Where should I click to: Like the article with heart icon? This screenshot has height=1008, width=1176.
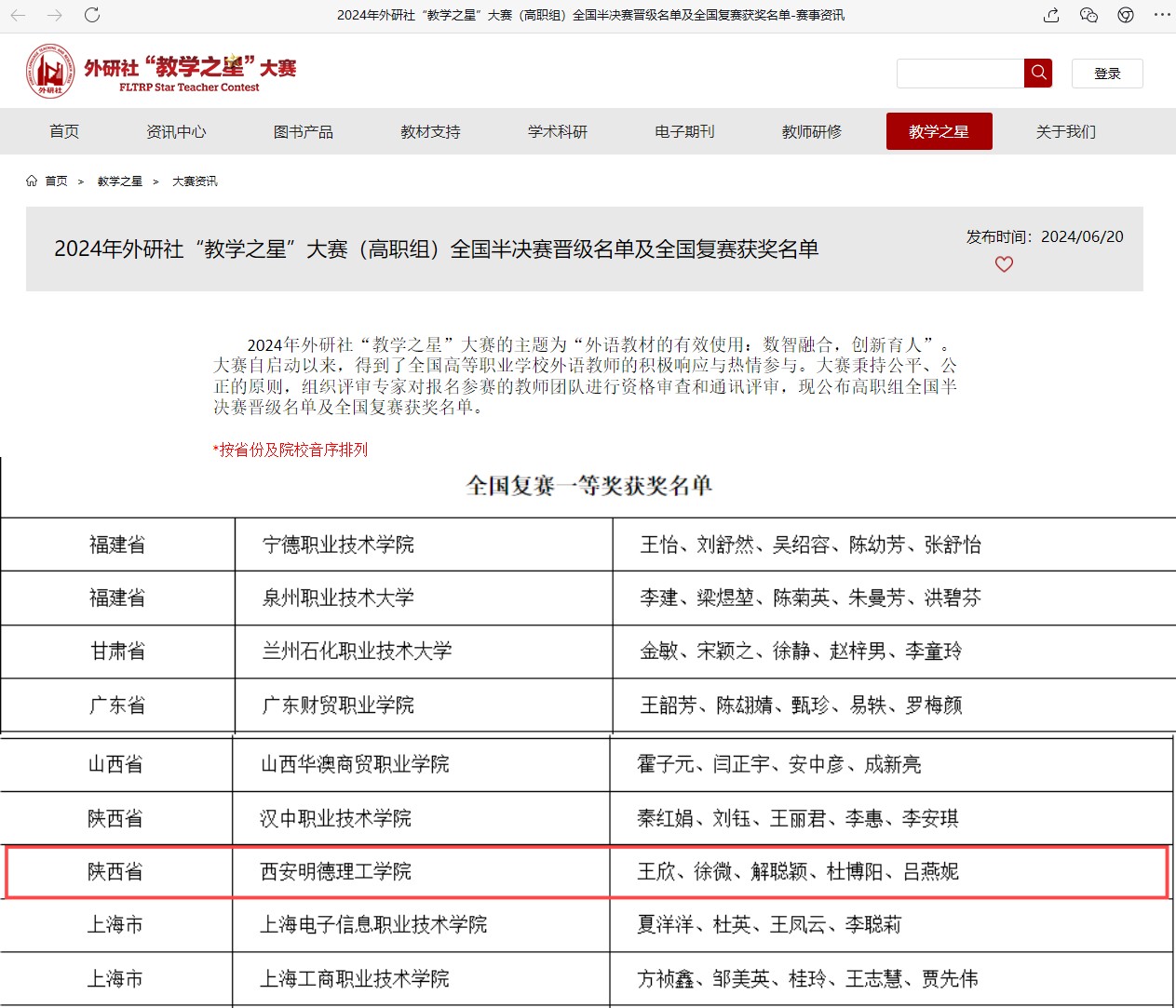(1004, 264)
